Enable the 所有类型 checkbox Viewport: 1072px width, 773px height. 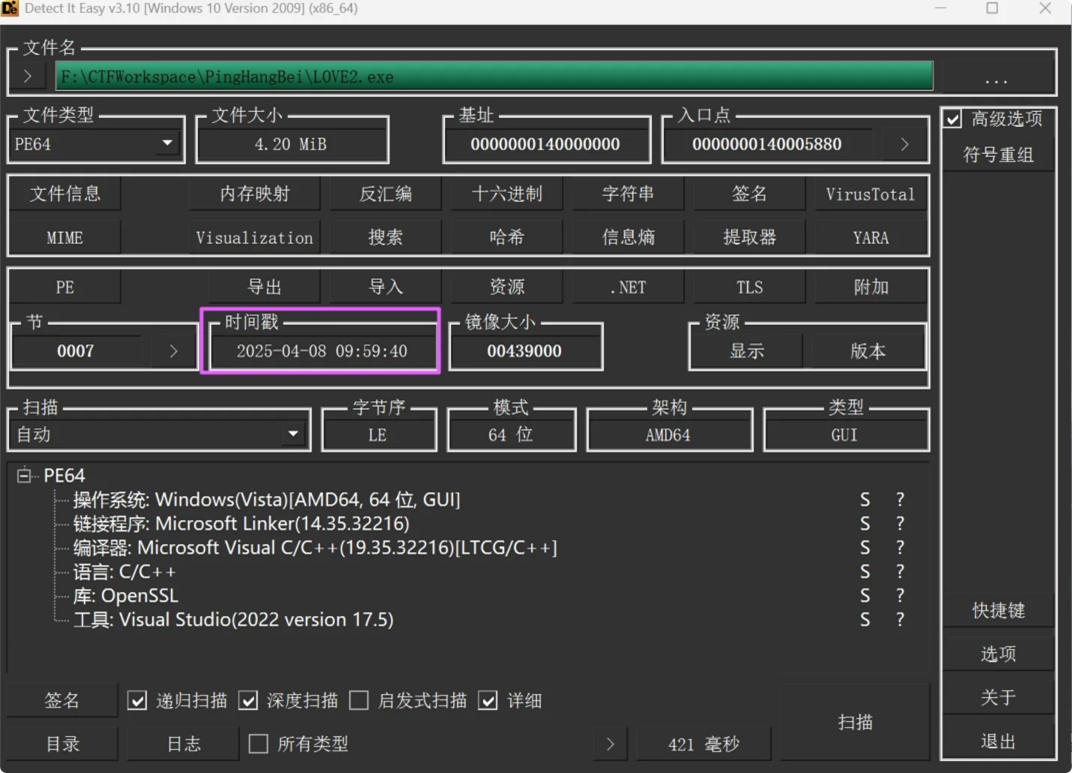pos(258,744)
